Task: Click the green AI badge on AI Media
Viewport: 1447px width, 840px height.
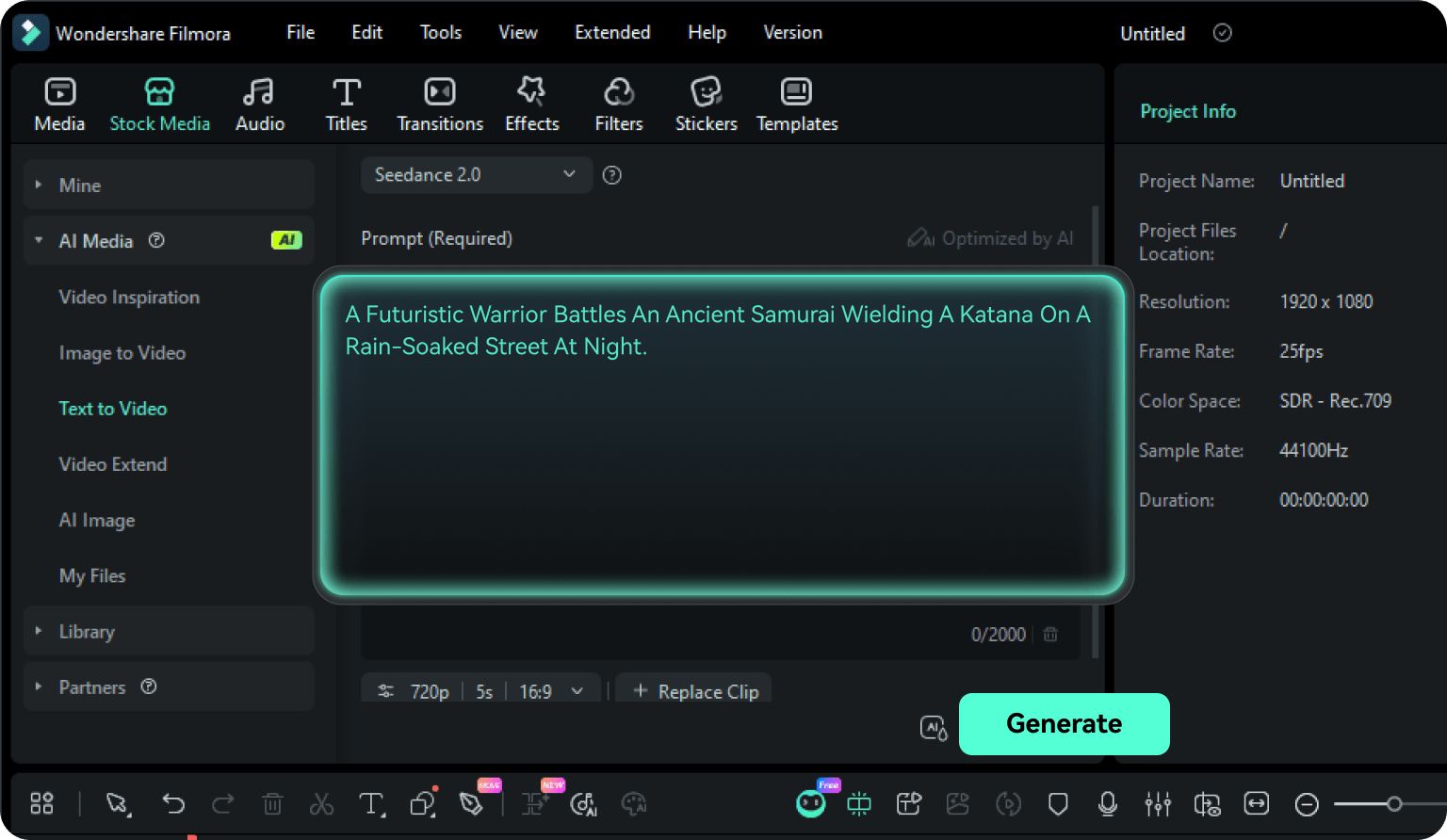Action: click(x=286, y=240)
